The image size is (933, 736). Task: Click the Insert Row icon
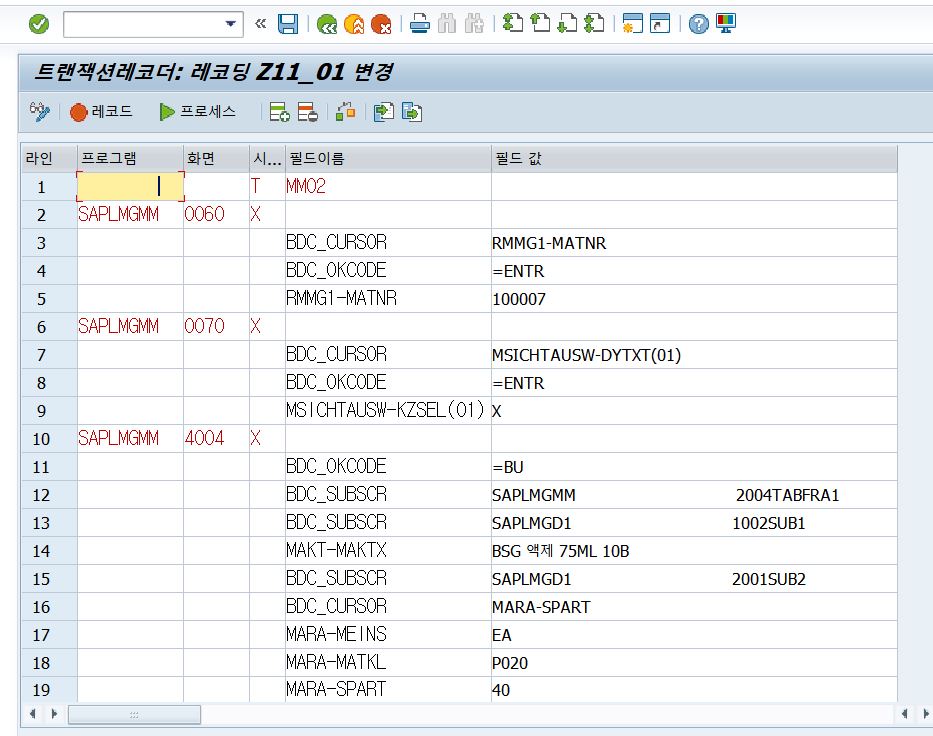[x=280, y=112]
